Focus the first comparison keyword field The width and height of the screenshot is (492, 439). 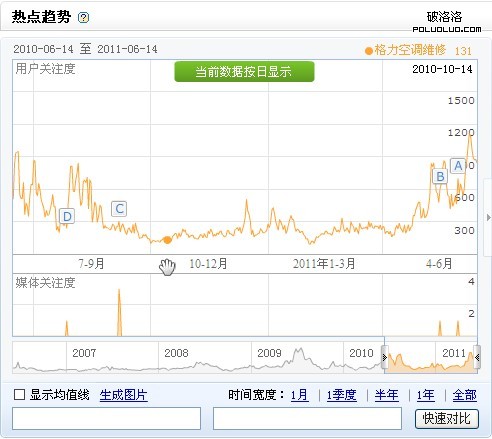pos(106,418)
